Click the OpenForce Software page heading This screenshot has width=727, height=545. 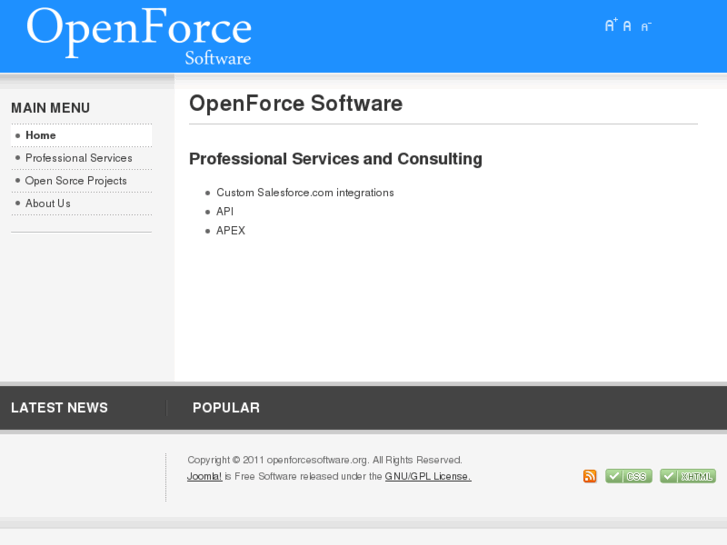point(296,103)
